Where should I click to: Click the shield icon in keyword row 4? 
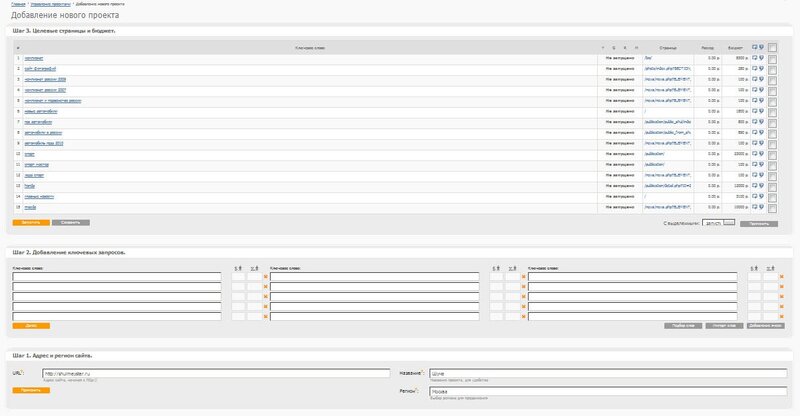(761, 90)
